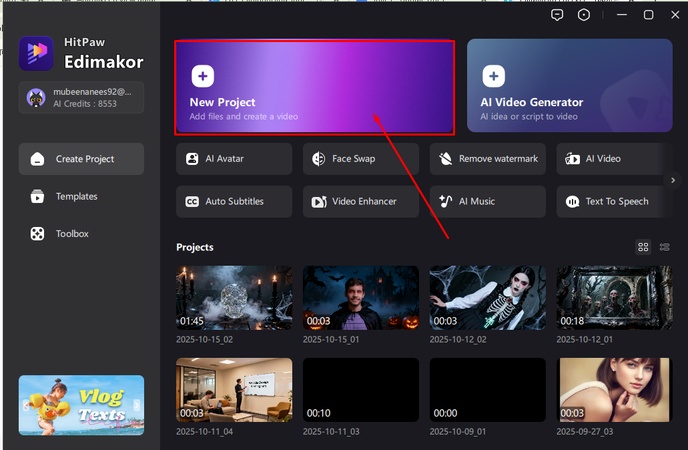688x450 pixels.
Task: Click the AI Avatar tool icon
Action: pos(192,159)
